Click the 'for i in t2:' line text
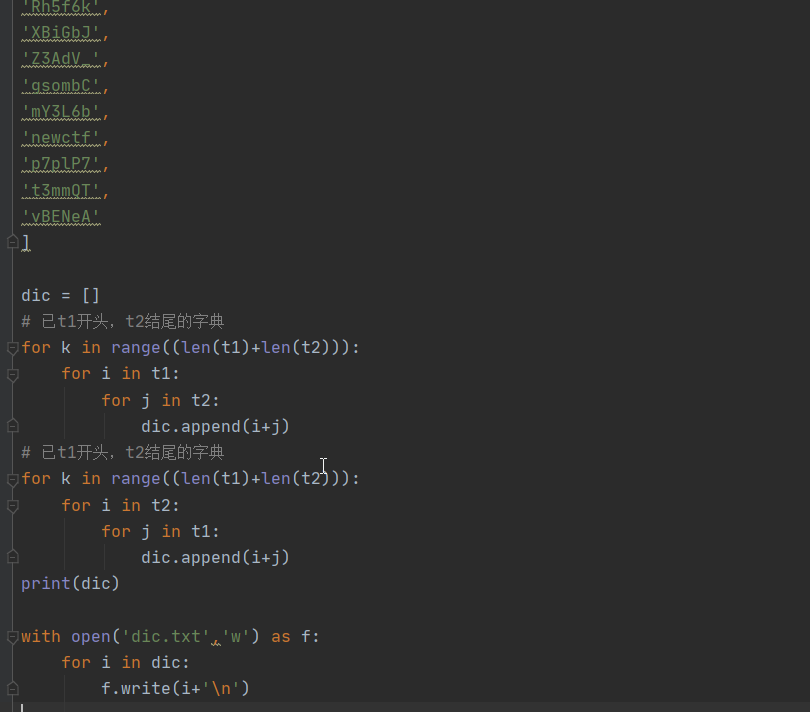 click(120, 505)
